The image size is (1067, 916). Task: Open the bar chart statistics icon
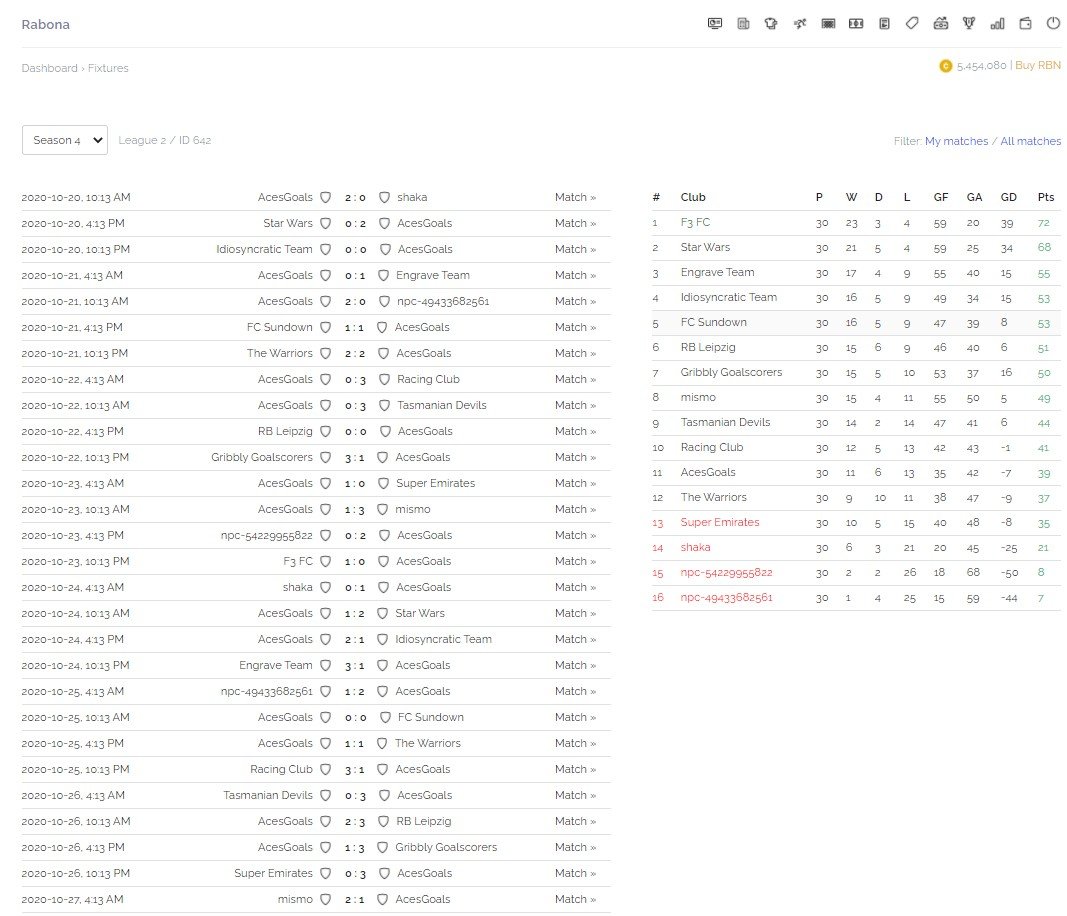[x=997, y=24]
